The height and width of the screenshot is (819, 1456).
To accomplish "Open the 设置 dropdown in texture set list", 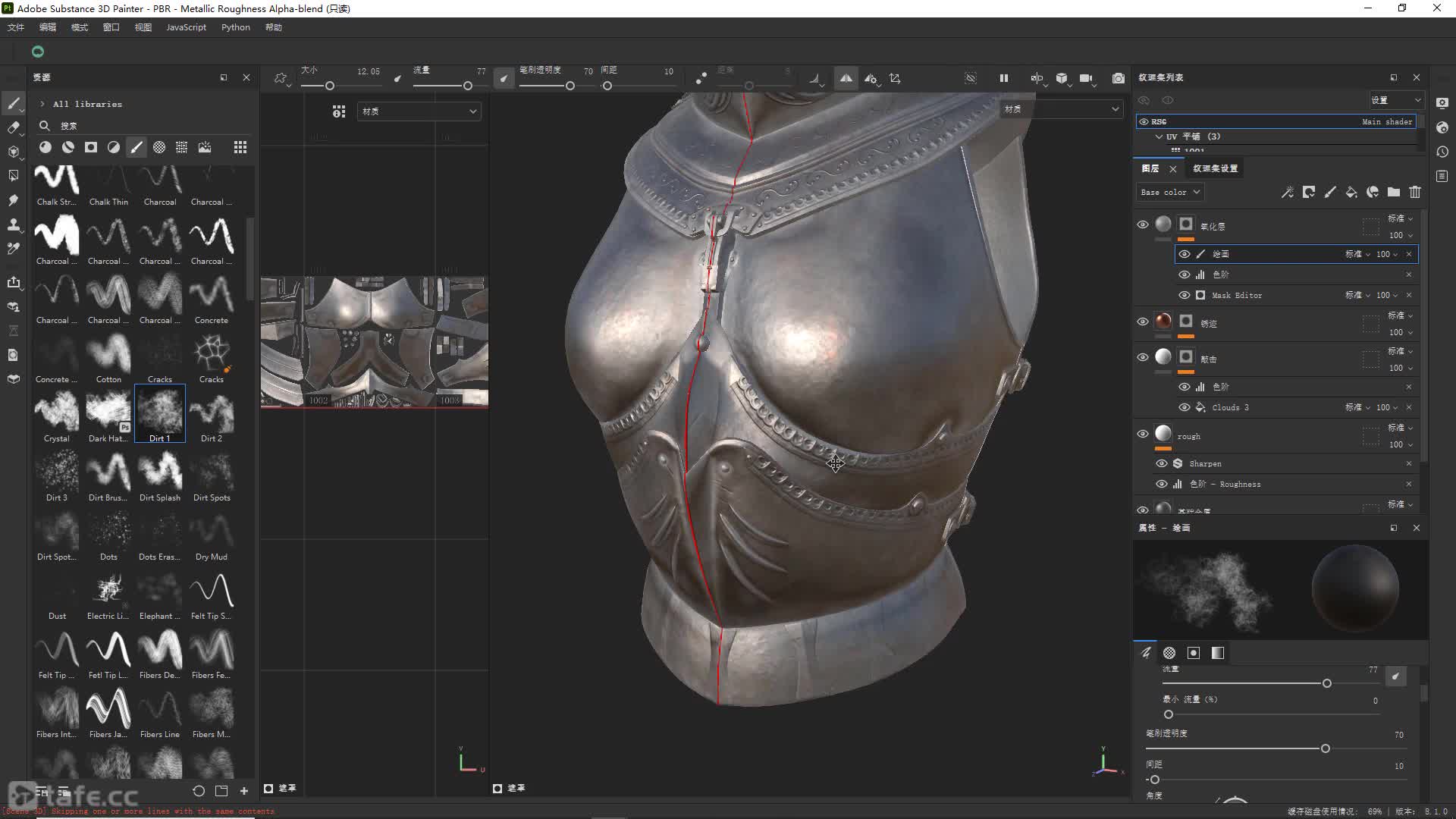I will pyautogui.click(x=1395, y=100).
